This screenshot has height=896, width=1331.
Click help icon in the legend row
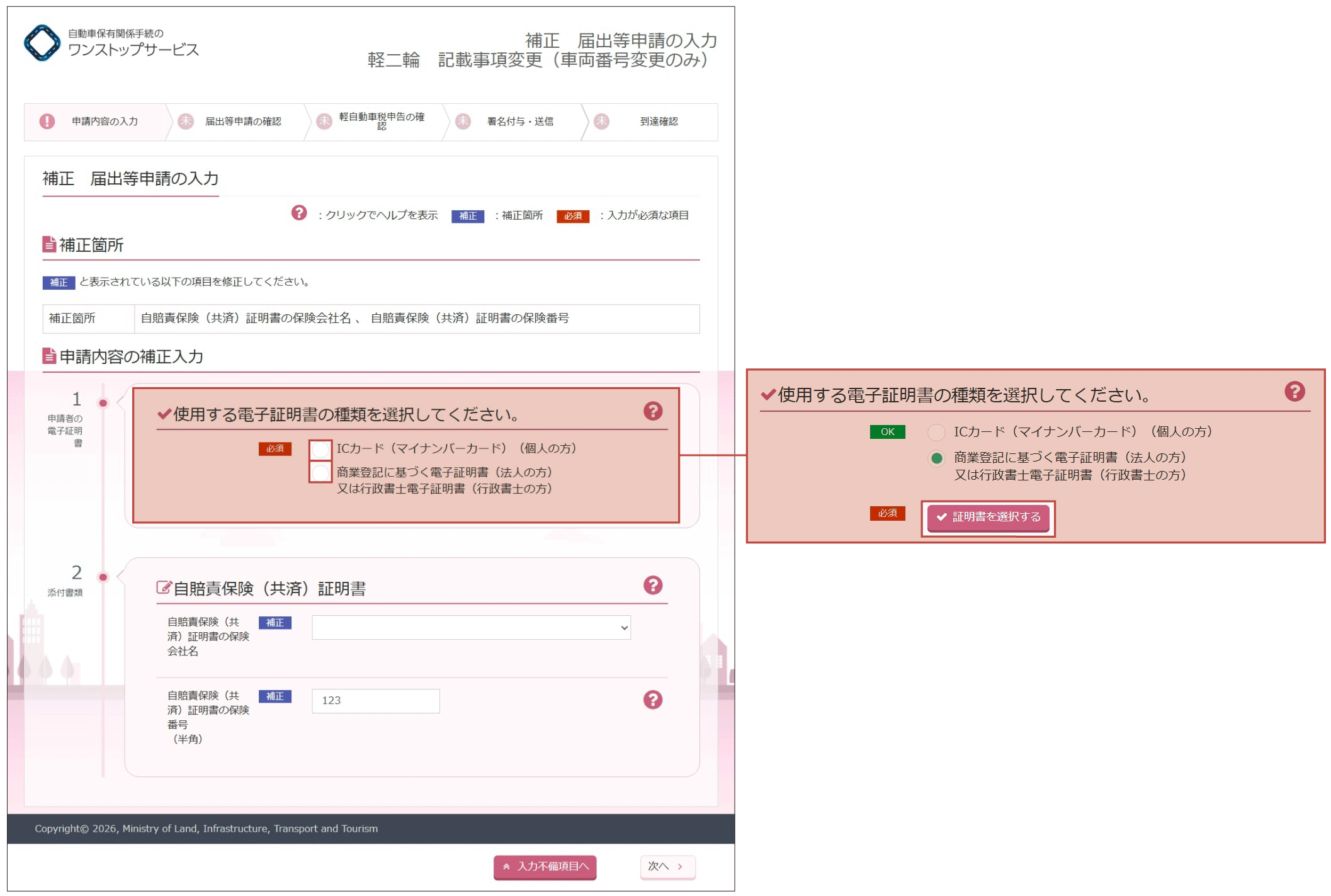tap(299, 213)
